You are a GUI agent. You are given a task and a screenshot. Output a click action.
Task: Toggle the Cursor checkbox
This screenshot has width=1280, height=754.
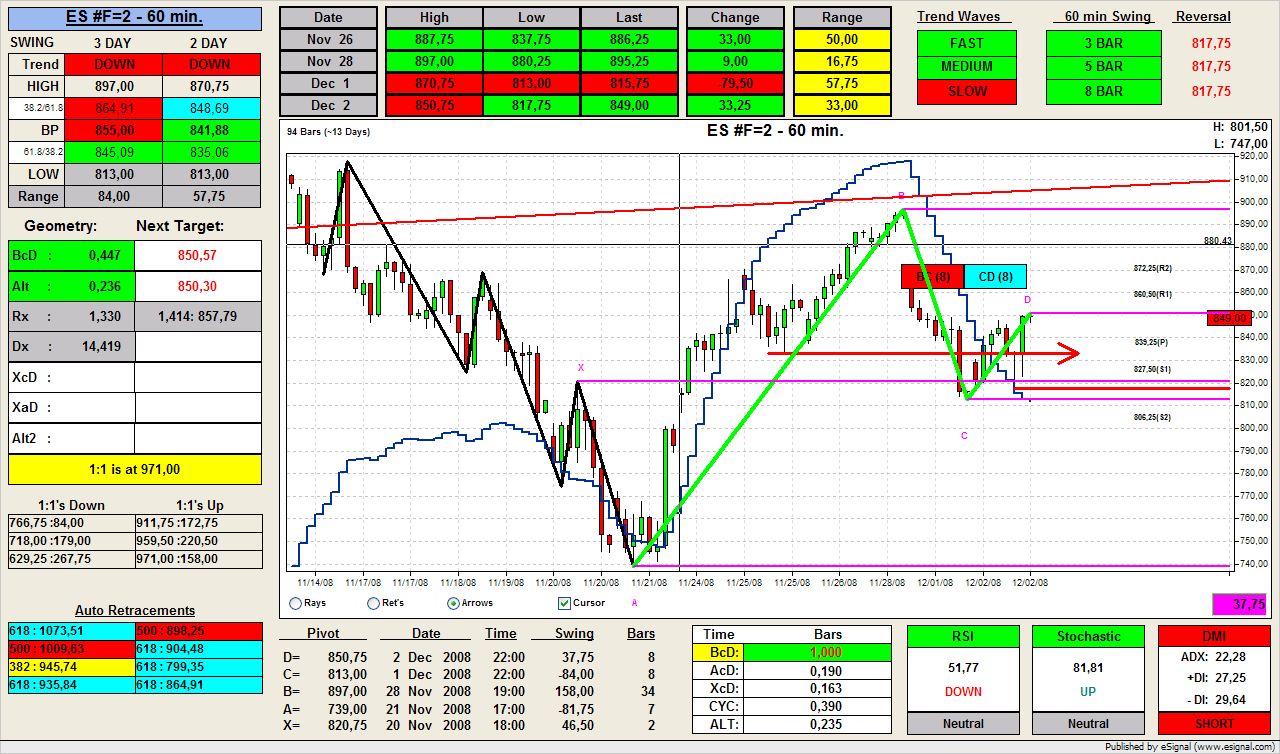click(x=564, y=603)
